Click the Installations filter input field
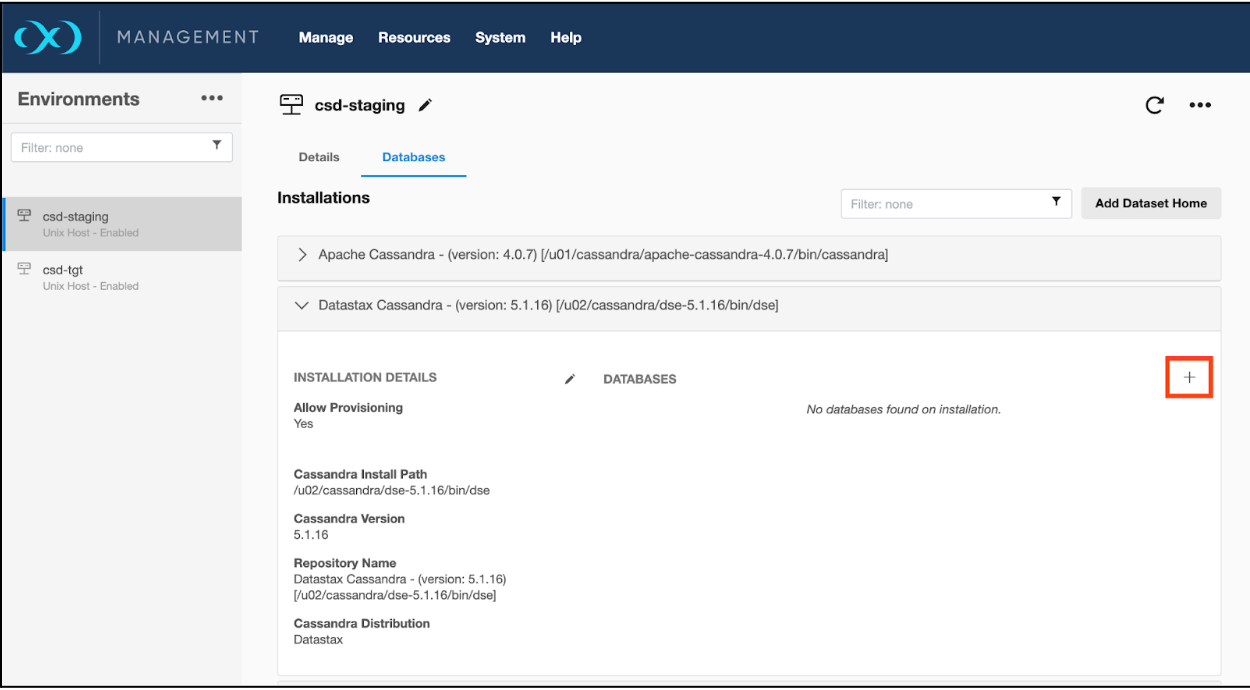This screenshot has width=1250, height=690. [x=940, y=204]
